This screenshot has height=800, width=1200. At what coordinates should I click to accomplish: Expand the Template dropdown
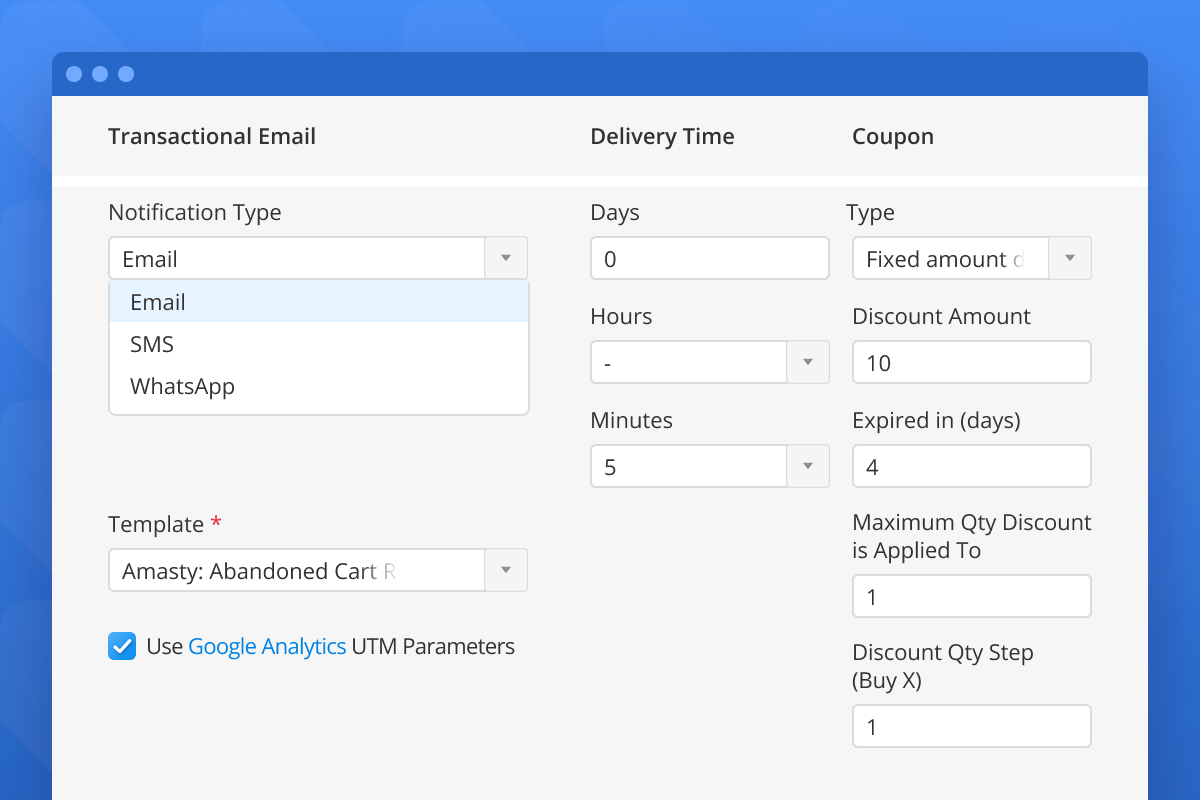(506, 570)
